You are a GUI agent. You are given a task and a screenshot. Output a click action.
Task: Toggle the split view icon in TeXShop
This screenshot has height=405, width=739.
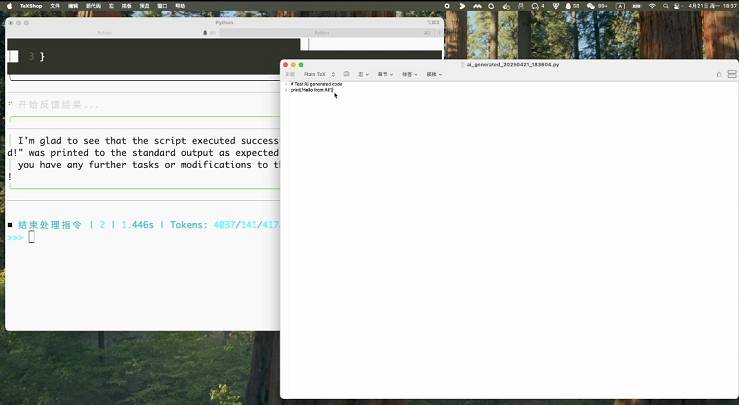pyautogui.click(x=732, y=74)
